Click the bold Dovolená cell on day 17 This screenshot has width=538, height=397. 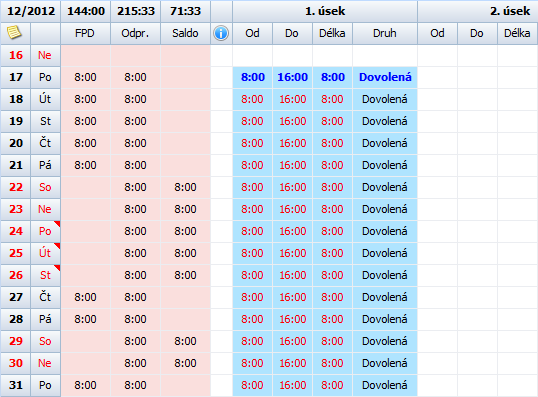[385, 77]
